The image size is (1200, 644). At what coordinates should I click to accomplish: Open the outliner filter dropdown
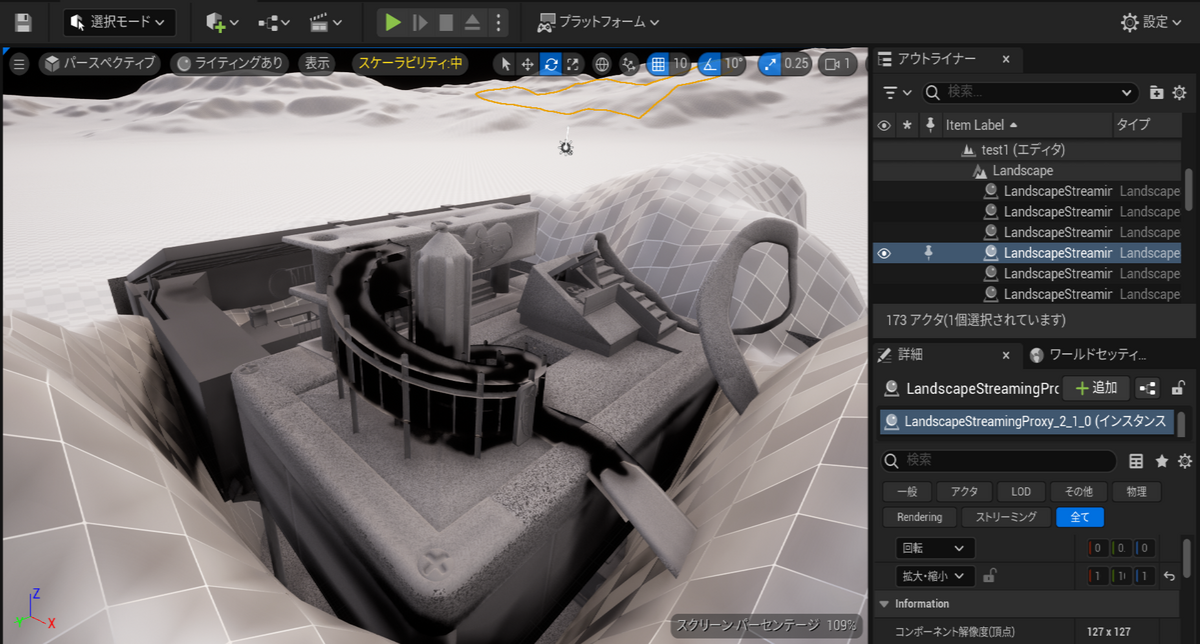(898, 92)
